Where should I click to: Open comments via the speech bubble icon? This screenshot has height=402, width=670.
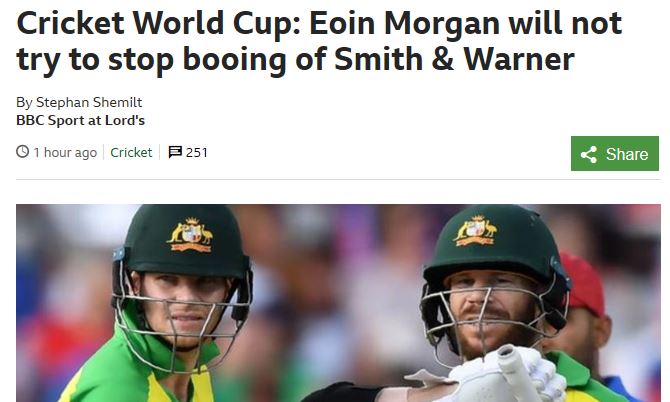tap(175, 152)
